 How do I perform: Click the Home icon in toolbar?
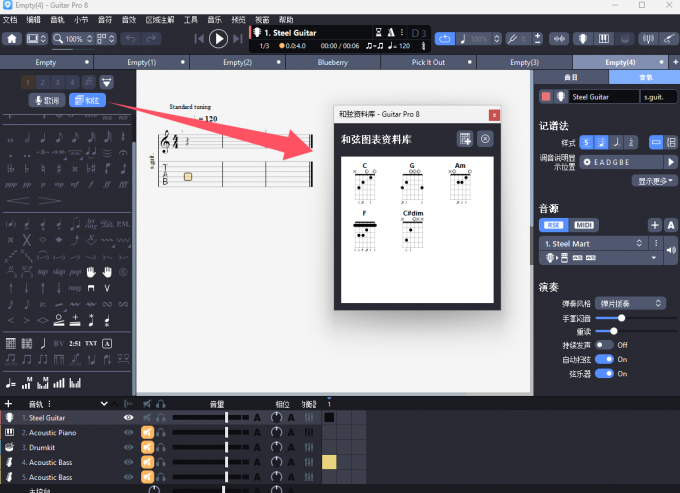(12, 39)
